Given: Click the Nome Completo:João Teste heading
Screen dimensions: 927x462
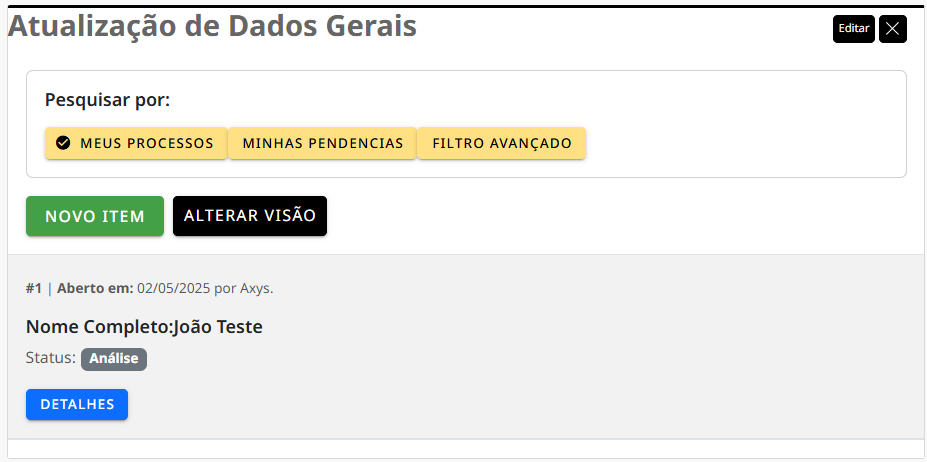Looking at the screenshot, I should [144, 327].
